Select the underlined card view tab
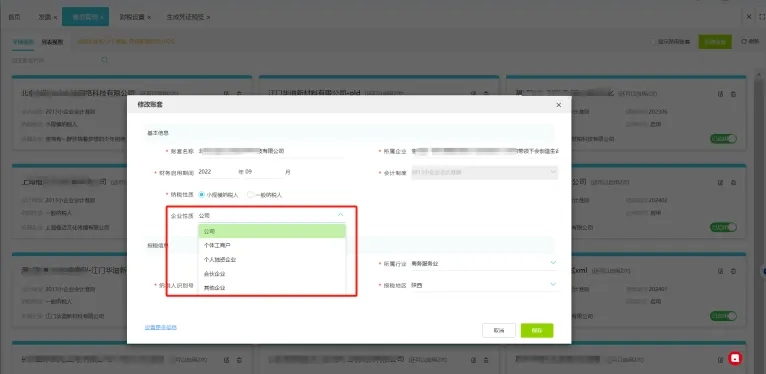 [23, 42]
